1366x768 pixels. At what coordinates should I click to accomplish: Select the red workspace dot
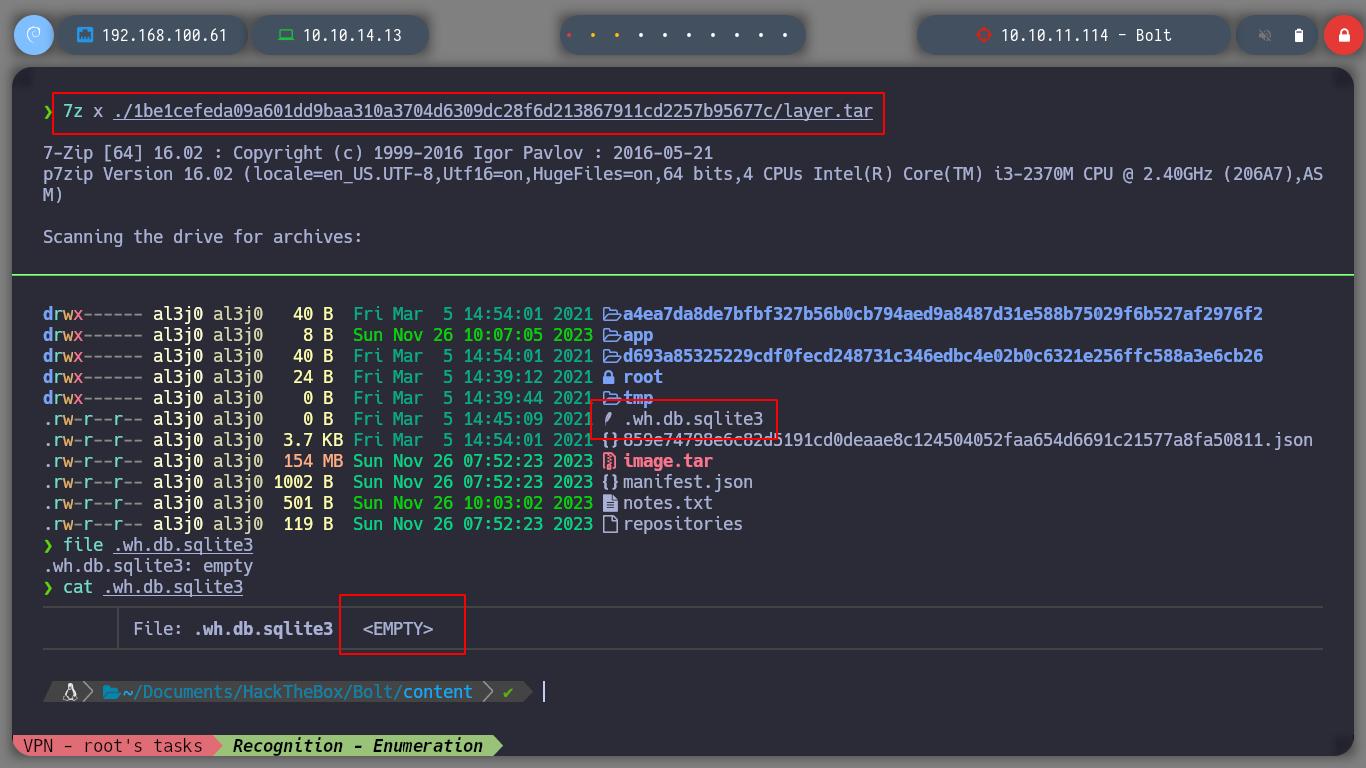pos(569,35)
